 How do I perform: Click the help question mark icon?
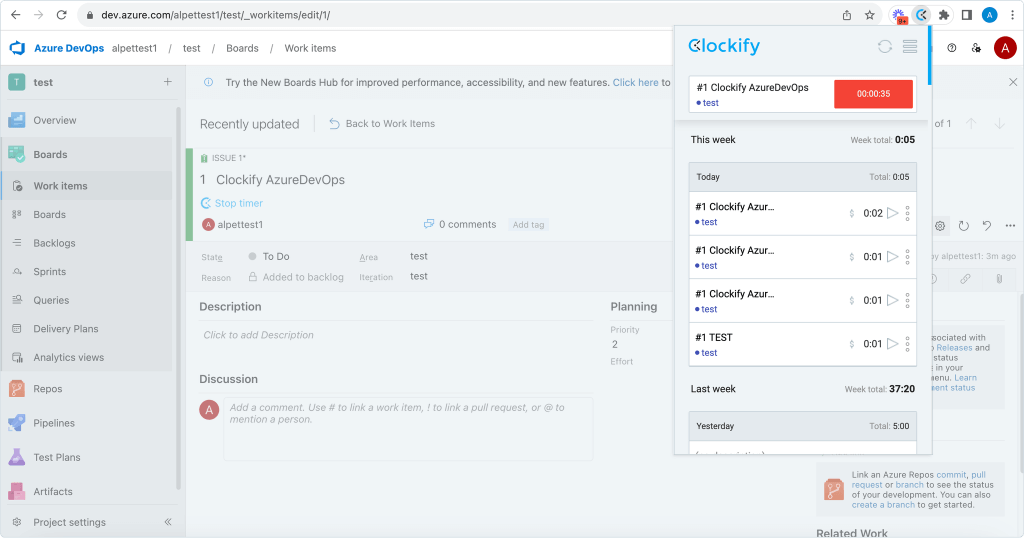(952, 48)
